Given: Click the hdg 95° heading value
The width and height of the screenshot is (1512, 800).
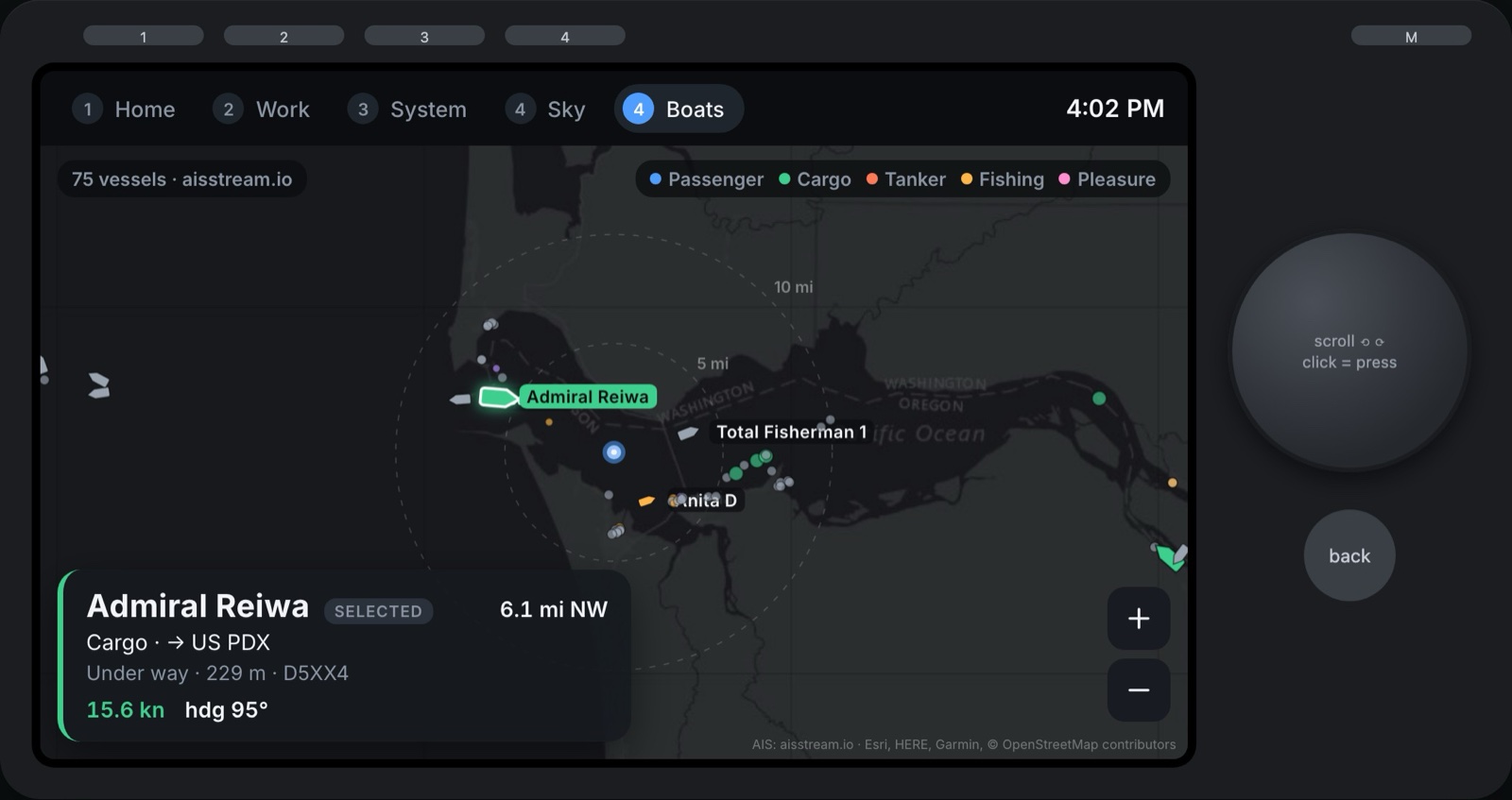Looking at the screenshot, I should coord(227,709).
